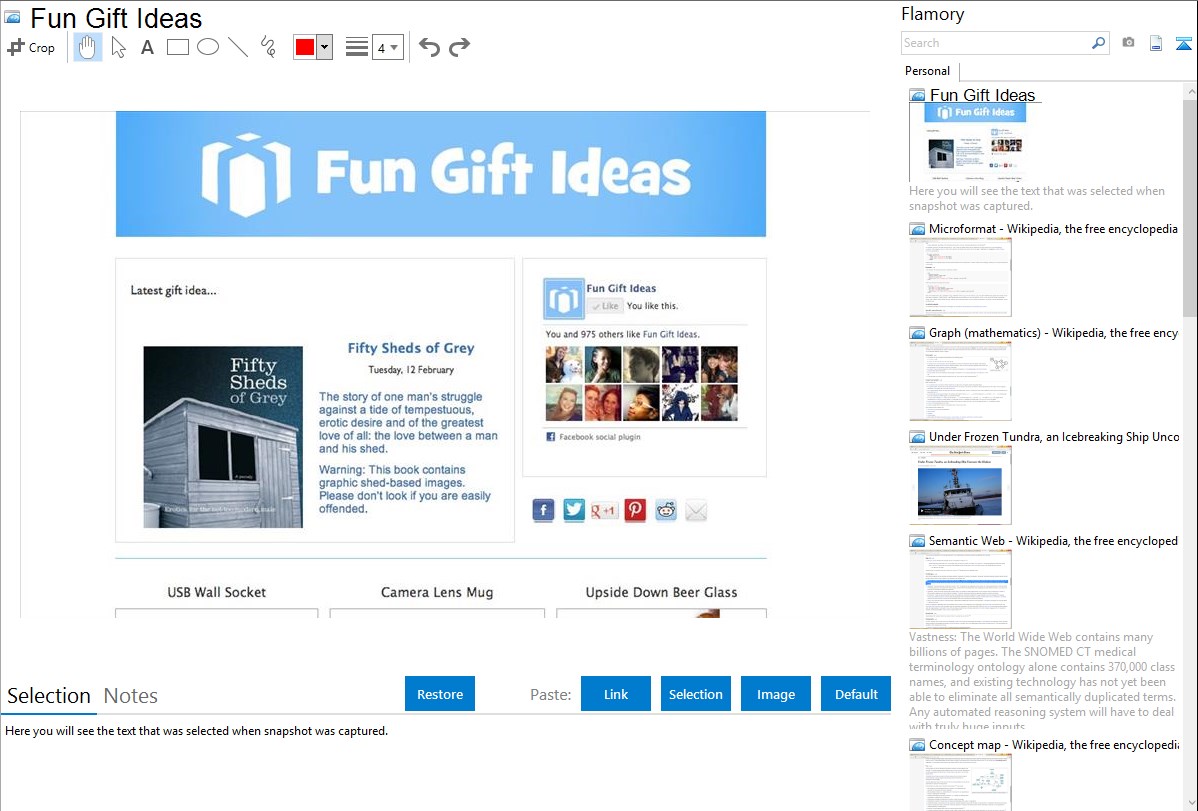Open the Upside Down Beer Glass heading
The image size is (1198, 811).
662,592
